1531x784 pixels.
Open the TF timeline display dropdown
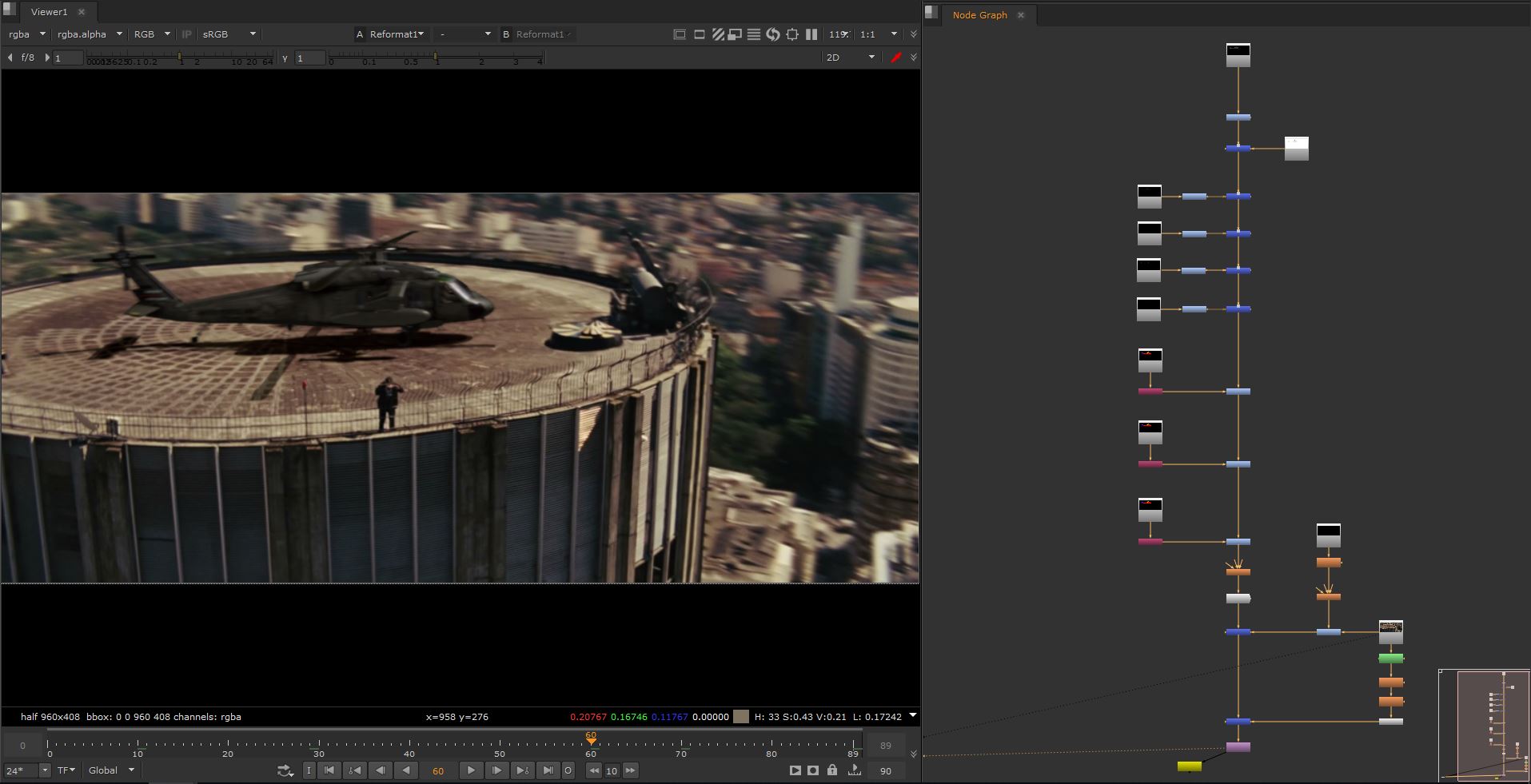pyautogui.click(x=66, y=770)
